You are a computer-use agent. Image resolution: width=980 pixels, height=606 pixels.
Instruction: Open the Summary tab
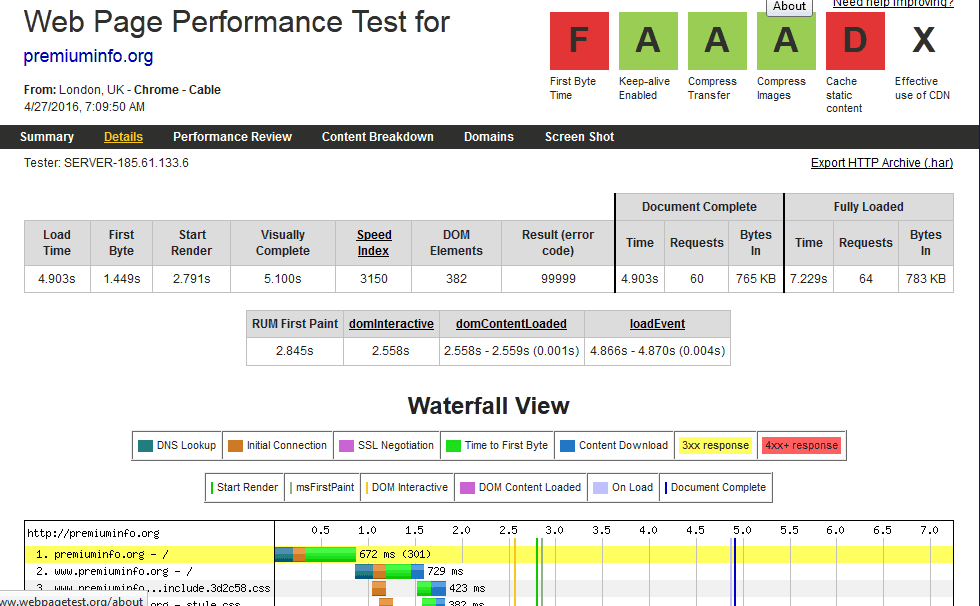[47, 137]
